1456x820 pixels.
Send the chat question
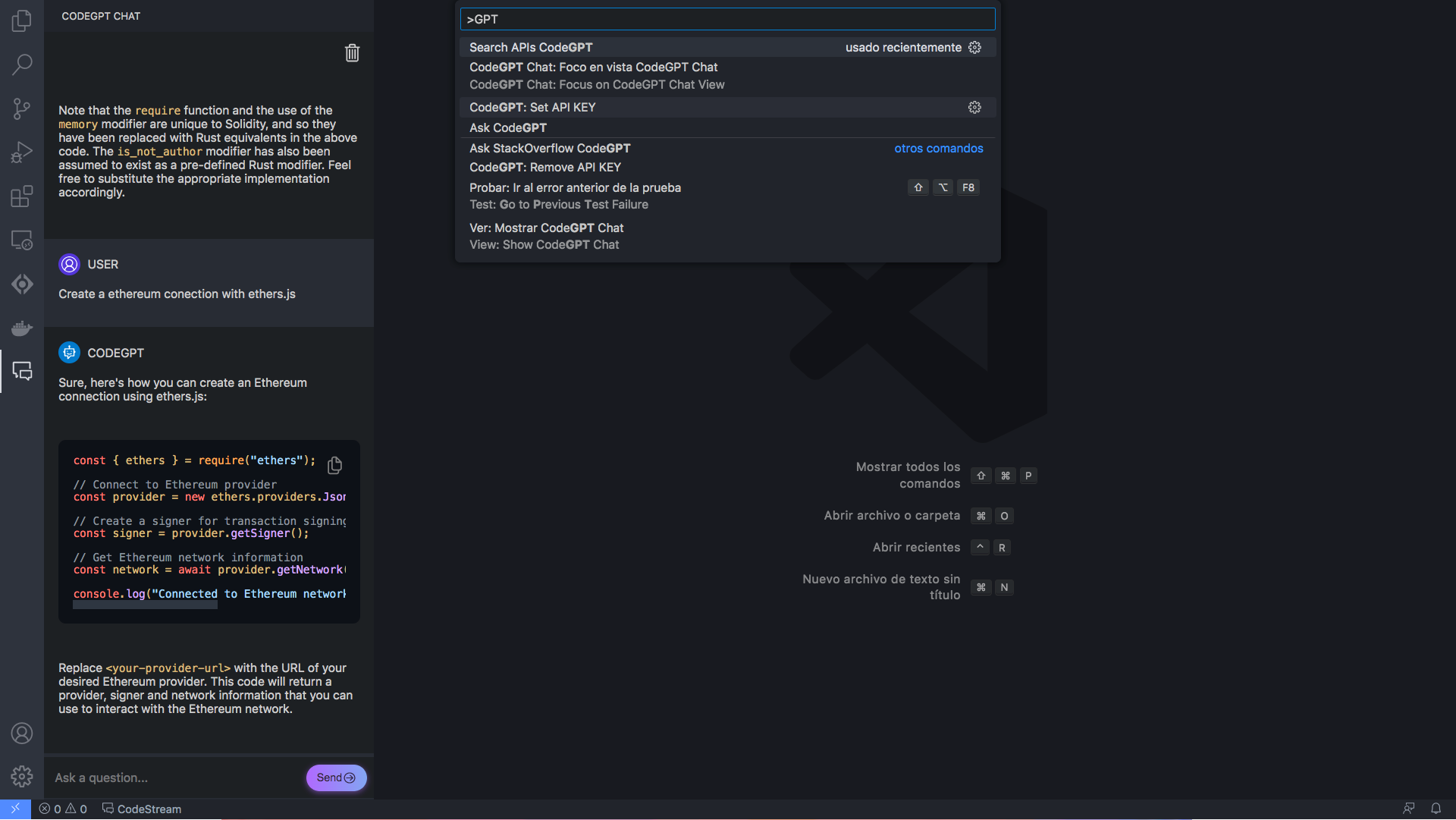tap(336, 778)
